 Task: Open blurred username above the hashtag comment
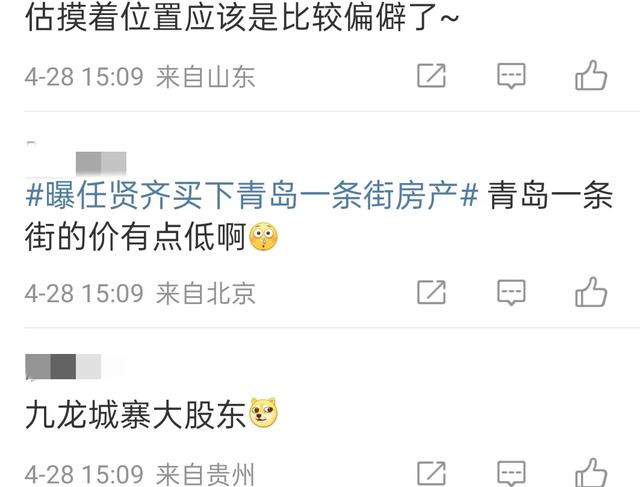101,163
